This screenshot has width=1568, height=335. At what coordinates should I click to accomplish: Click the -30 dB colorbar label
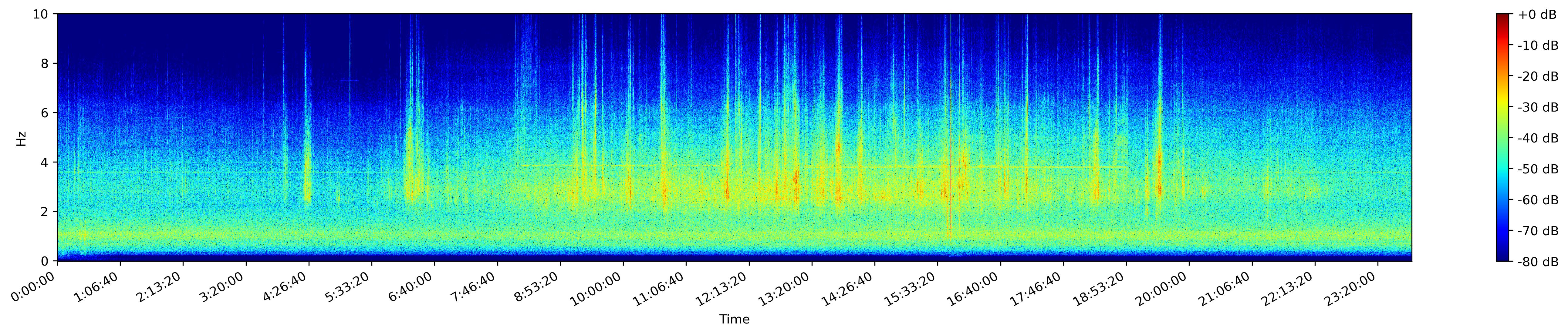point(1538,108)
